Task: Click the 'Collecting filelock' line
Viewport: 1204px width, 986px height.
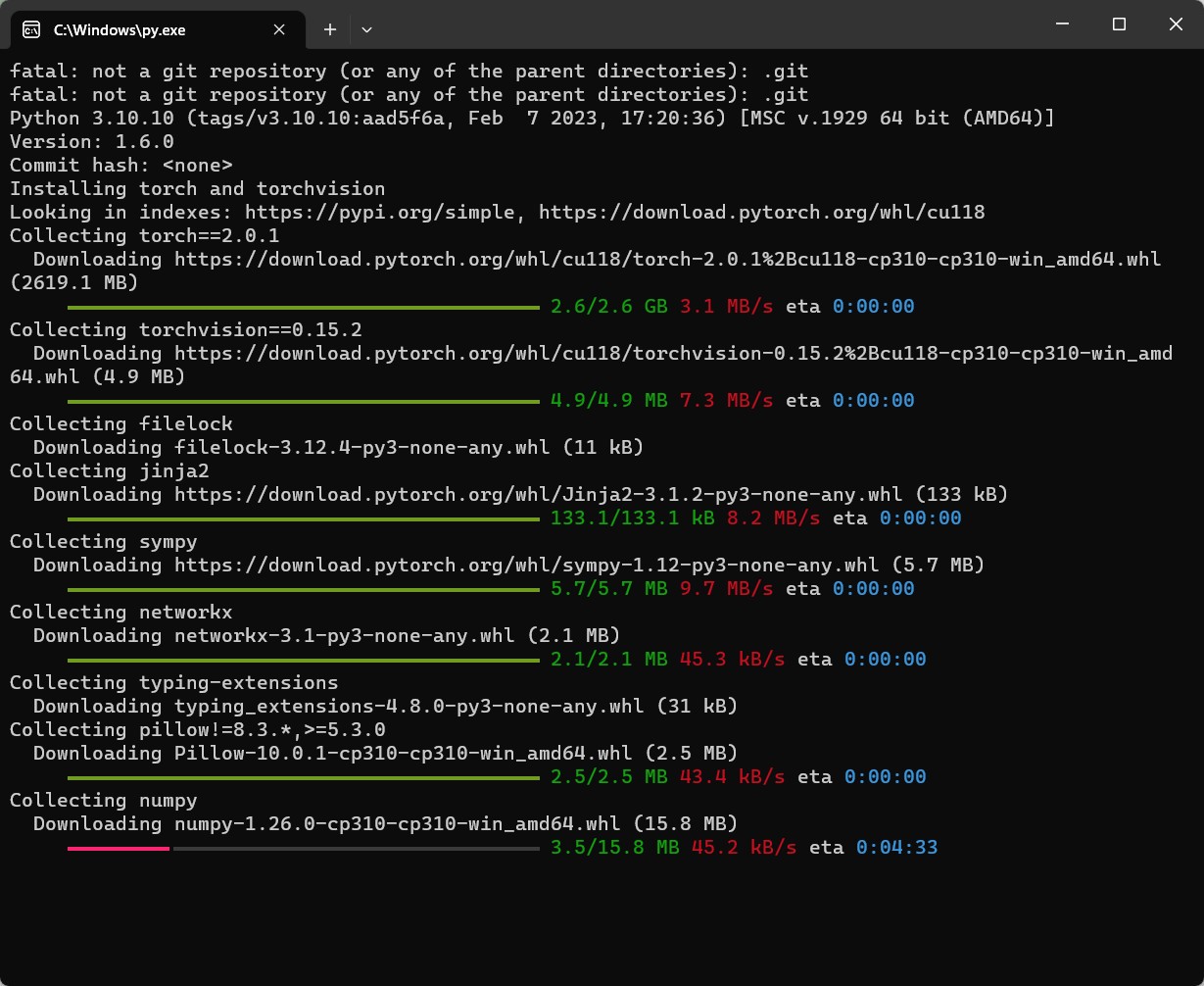Action: [x=121, y=424]
